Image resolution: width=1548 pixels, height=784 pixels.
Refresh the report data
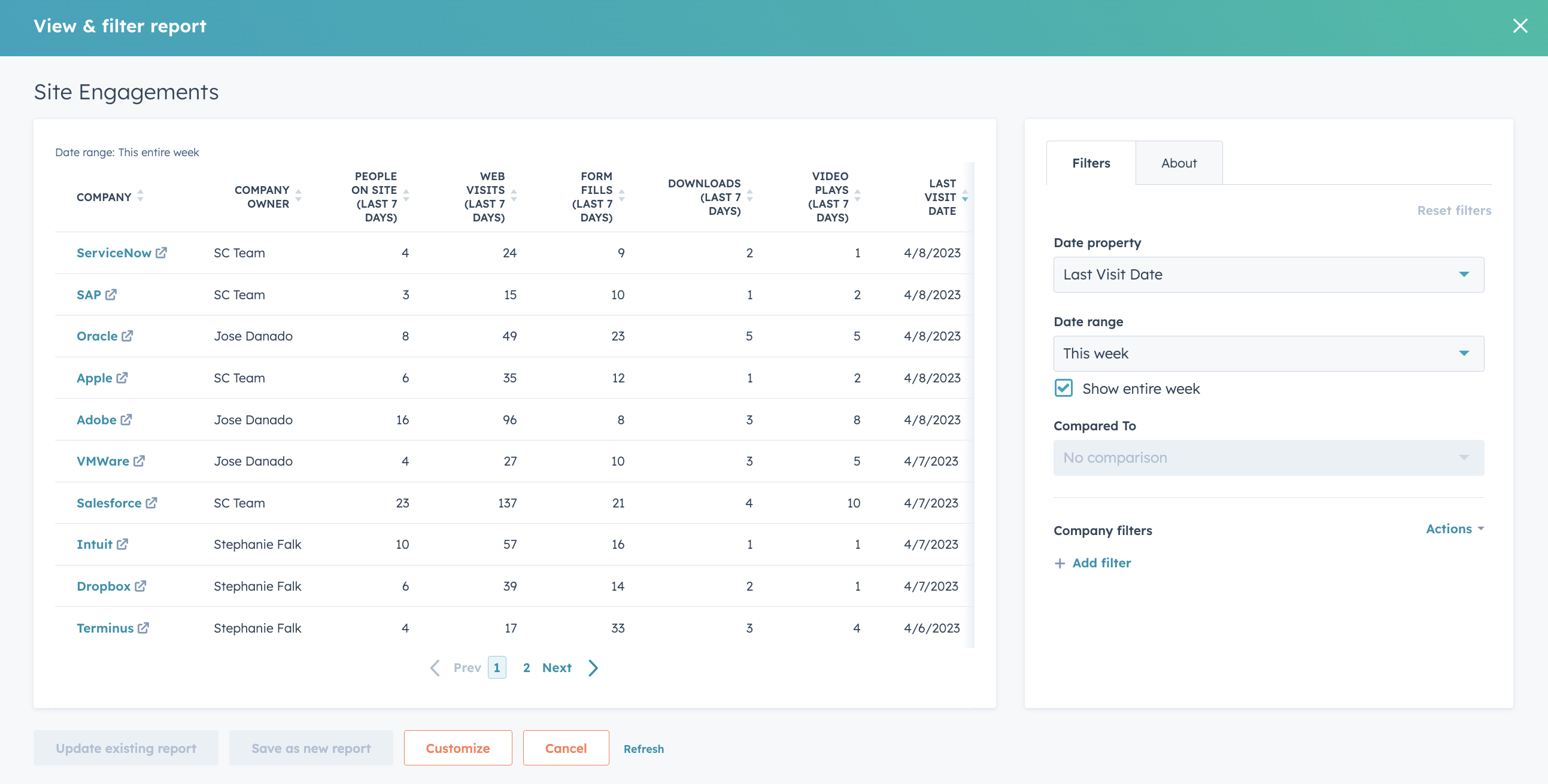pyautogui.click(x=644, y=749)
